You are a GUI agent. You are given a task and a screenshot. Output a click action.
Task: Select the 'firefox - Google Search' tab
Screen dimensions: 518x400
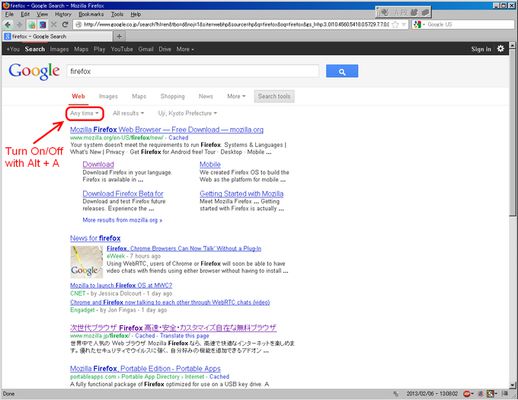[x=57, y=36]
